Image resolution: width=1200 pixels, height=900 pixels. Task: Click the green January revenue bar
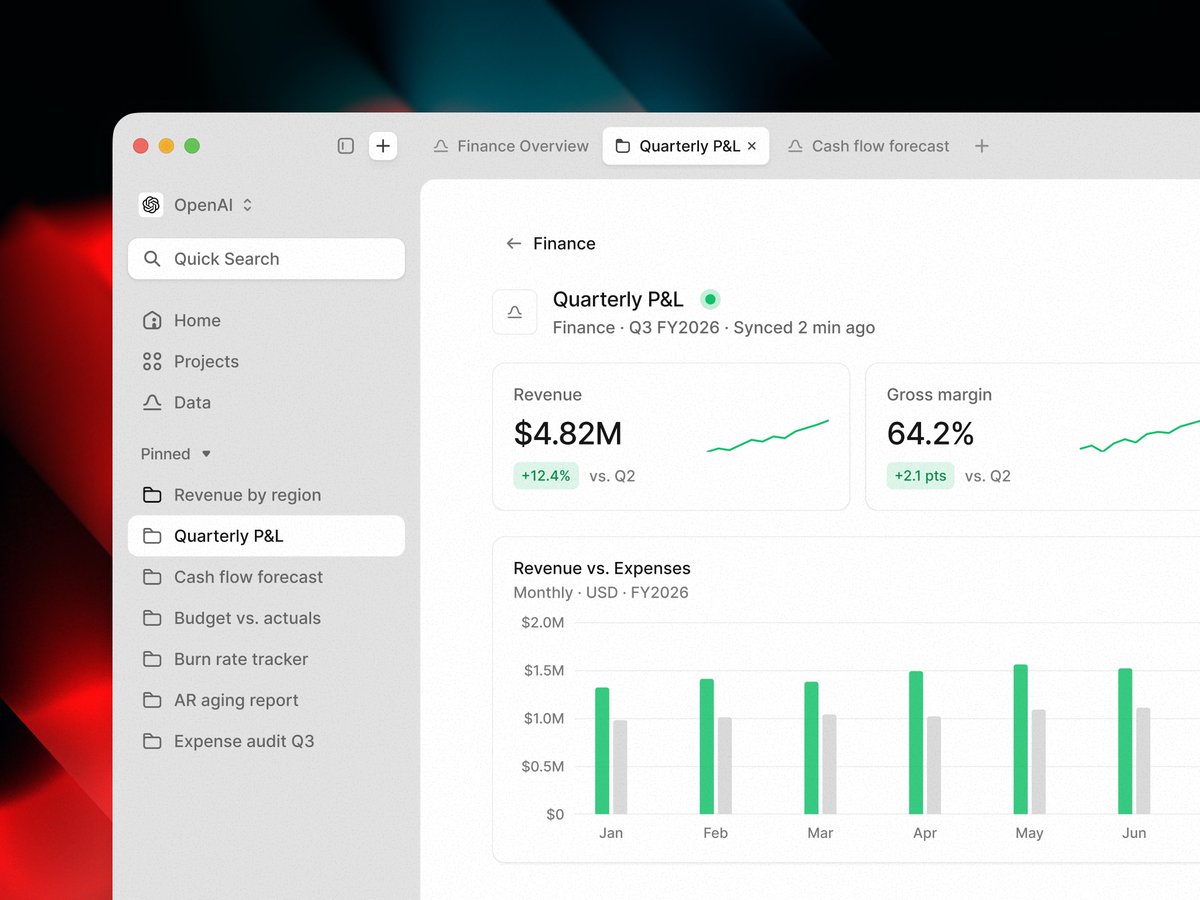[602, 751]
